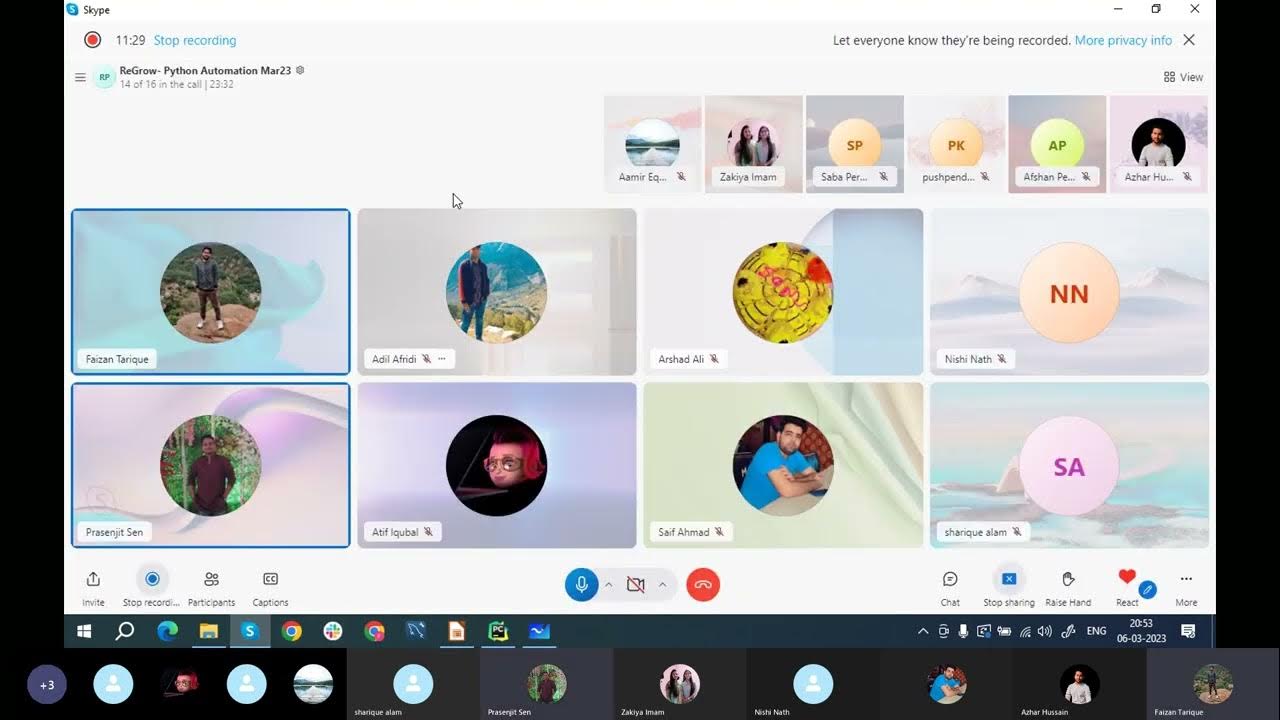The height and width of the screenshot is (720, 1280).
Task: Send a heart React
Action: (x=1127, y=577)
